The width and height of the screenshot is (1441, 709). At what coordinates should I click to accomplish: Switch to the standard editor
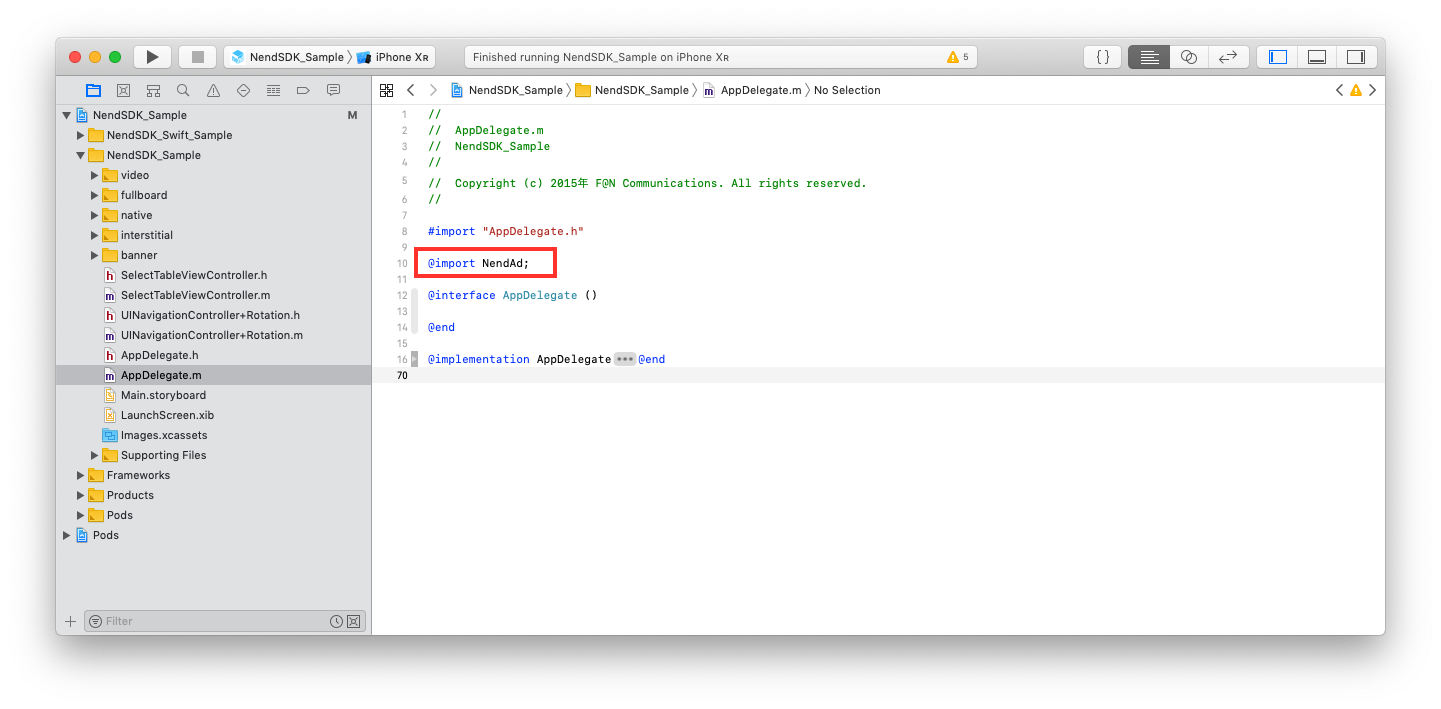pyautogui.click(x=1148, y=57)
